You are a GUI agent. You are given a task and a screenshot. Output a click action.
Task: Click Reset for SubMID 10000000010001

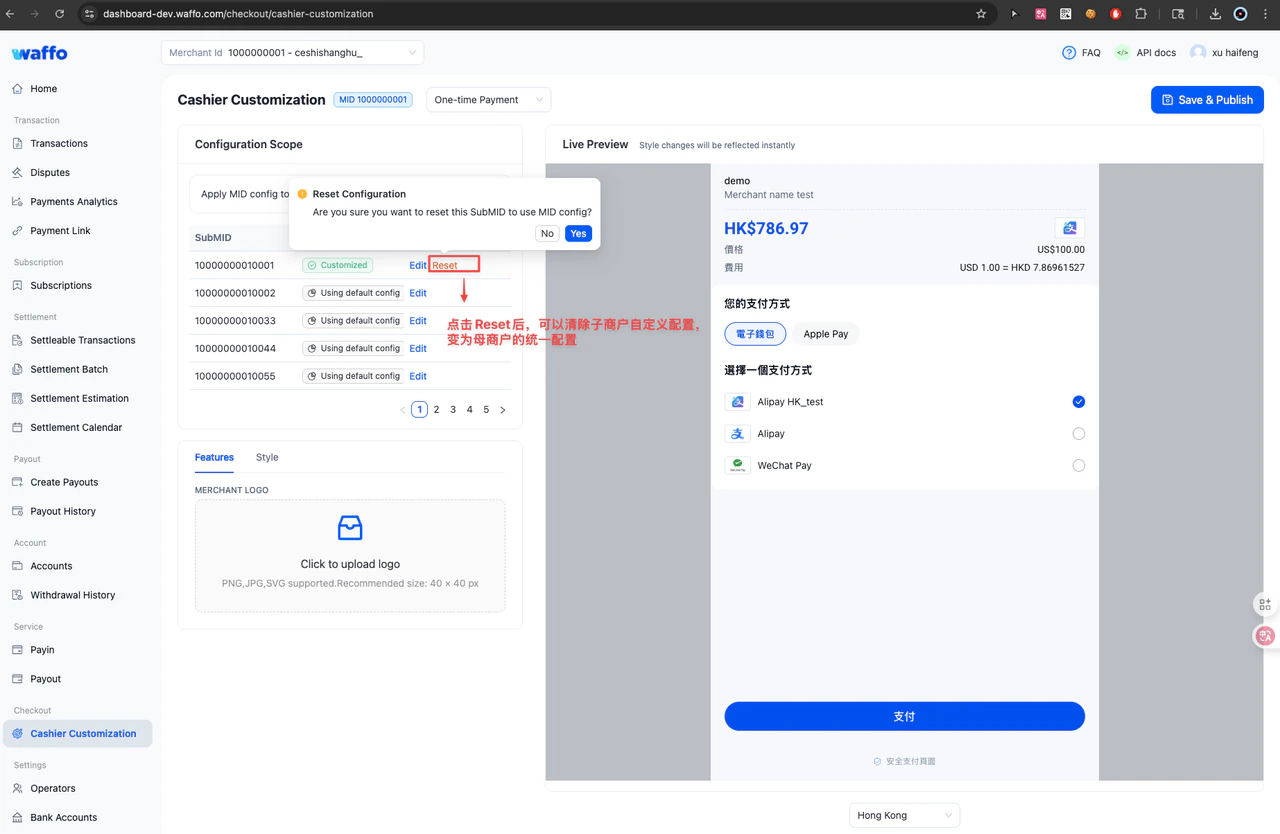point(445,265)
